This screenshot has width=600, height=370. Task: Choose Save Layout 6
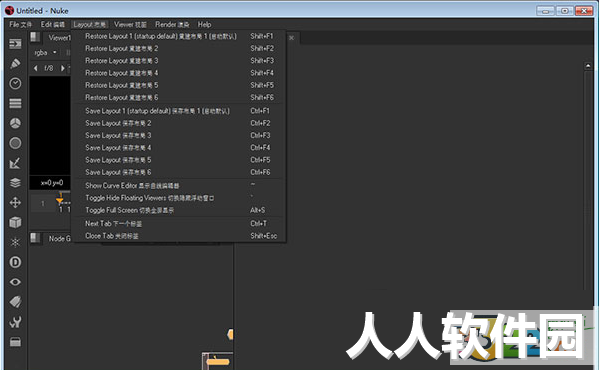coord(179,172)
